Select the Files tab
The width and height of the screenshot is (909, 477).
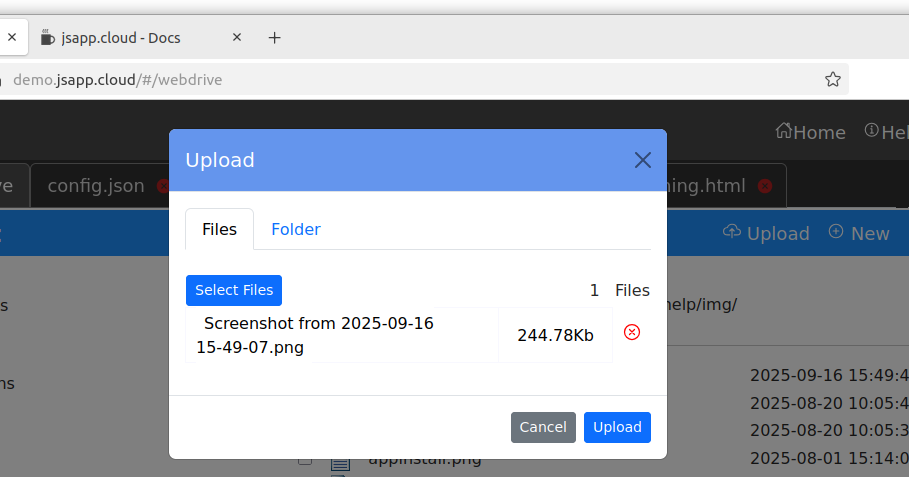(219, 229)
